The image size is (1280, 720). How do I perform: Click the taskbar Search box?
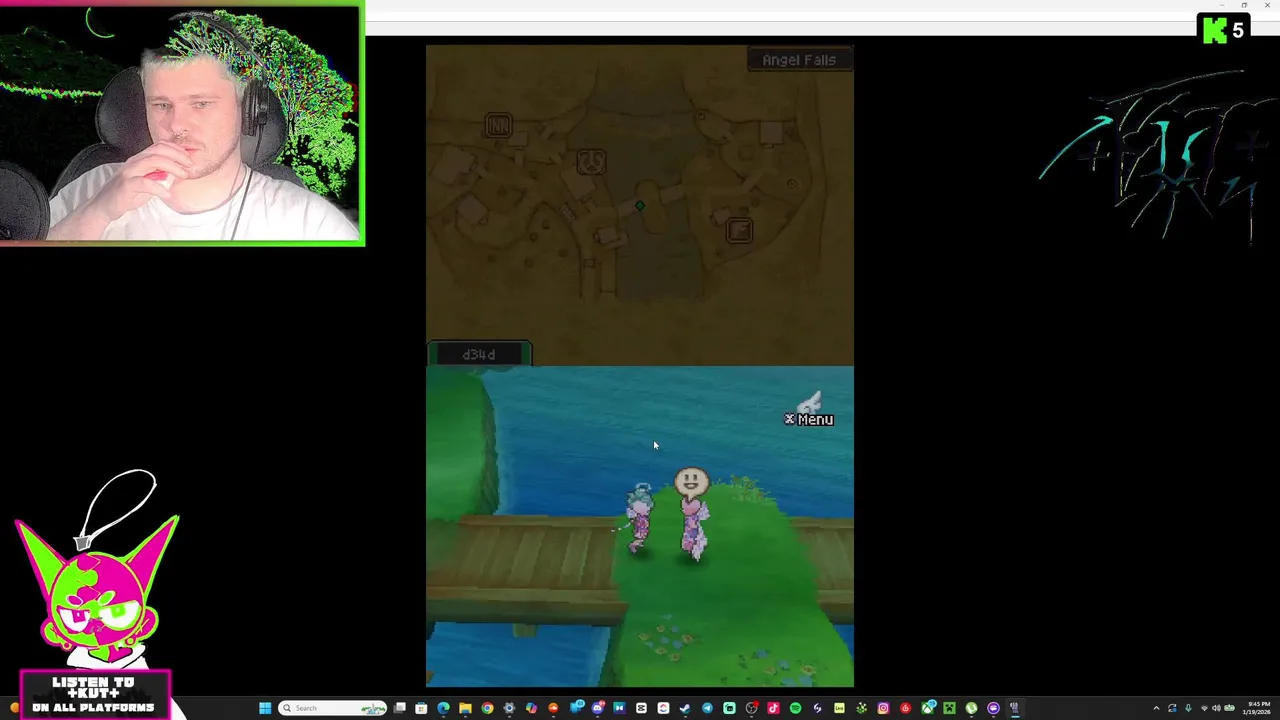tap(332, 708)
